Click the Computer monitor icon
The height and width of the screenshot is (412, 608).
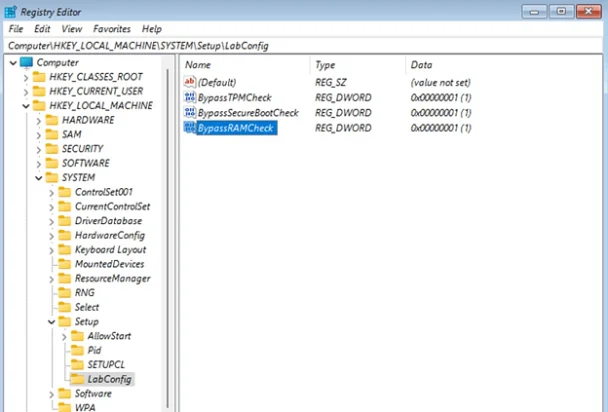26,62
